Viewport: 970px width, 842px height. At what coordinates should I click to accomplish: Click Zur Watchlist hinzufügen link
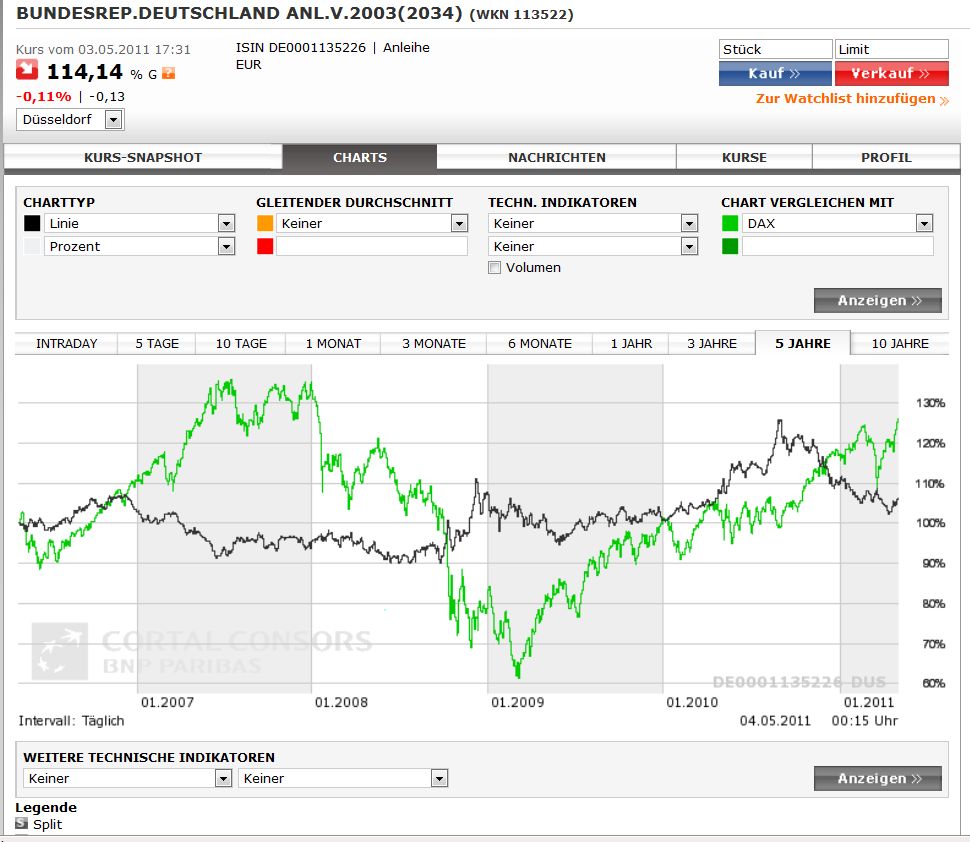(x=852, y=99)
